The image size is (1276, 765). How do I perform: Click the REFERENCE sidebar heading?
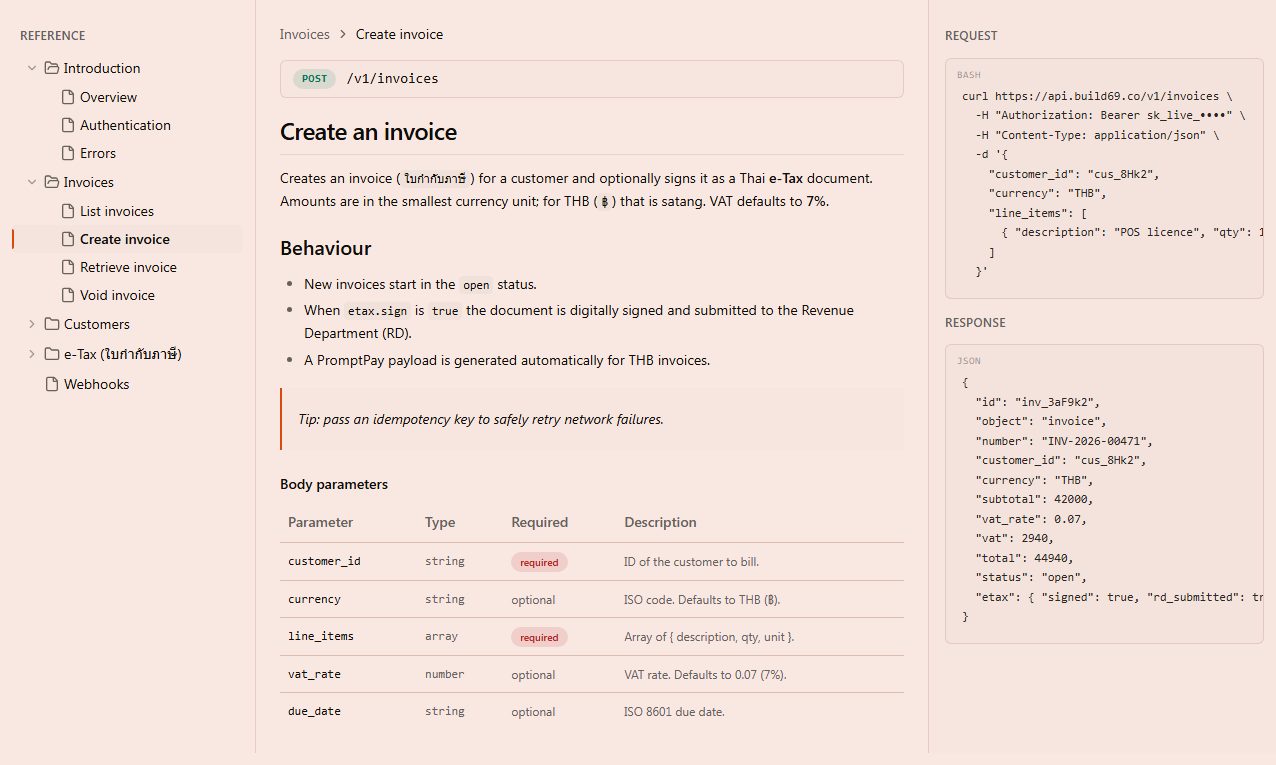pos(52,35)
